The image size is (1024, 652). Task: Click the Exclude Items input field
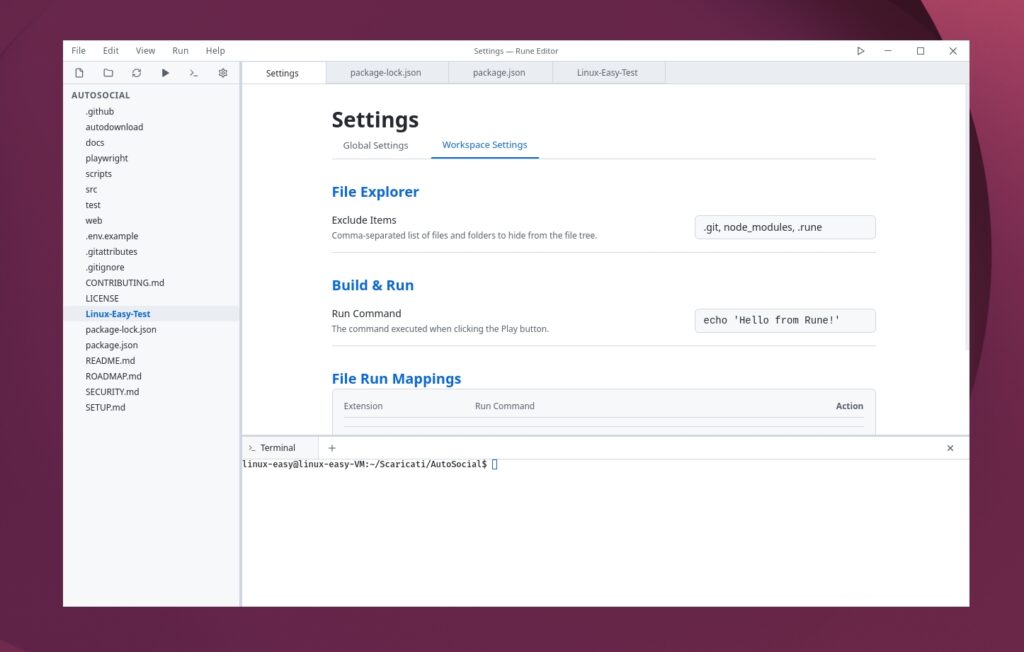pyautogui.click(x=785, y=227)
